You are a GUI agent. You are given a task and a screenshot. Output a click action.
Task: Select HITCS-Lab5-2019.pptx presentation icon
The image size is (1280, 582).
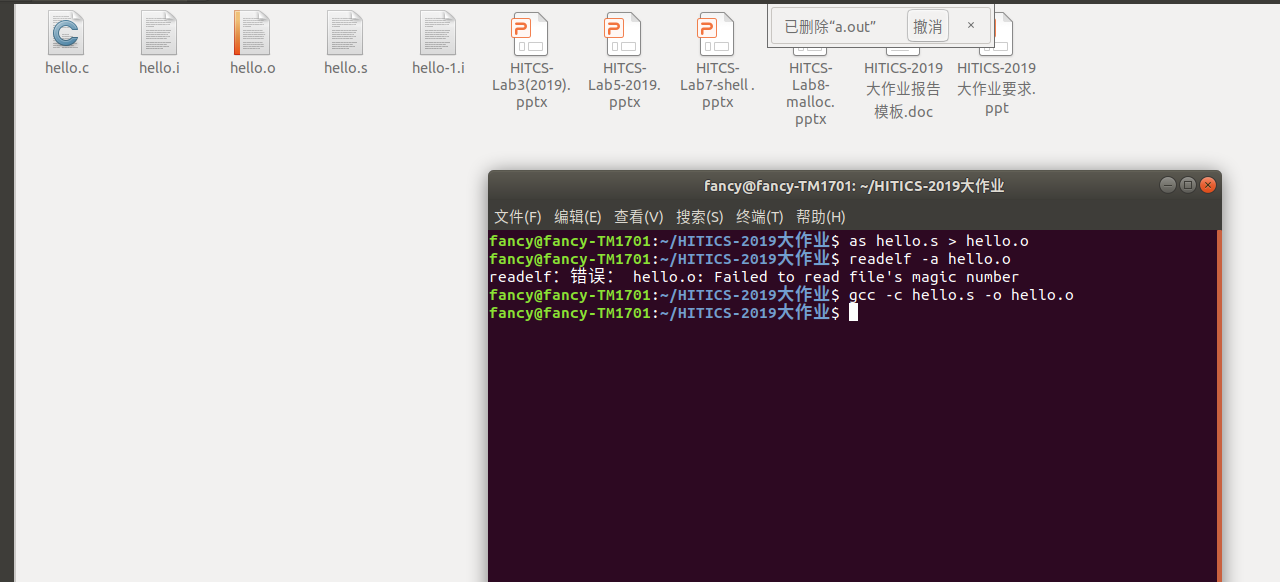pos(624,33)
